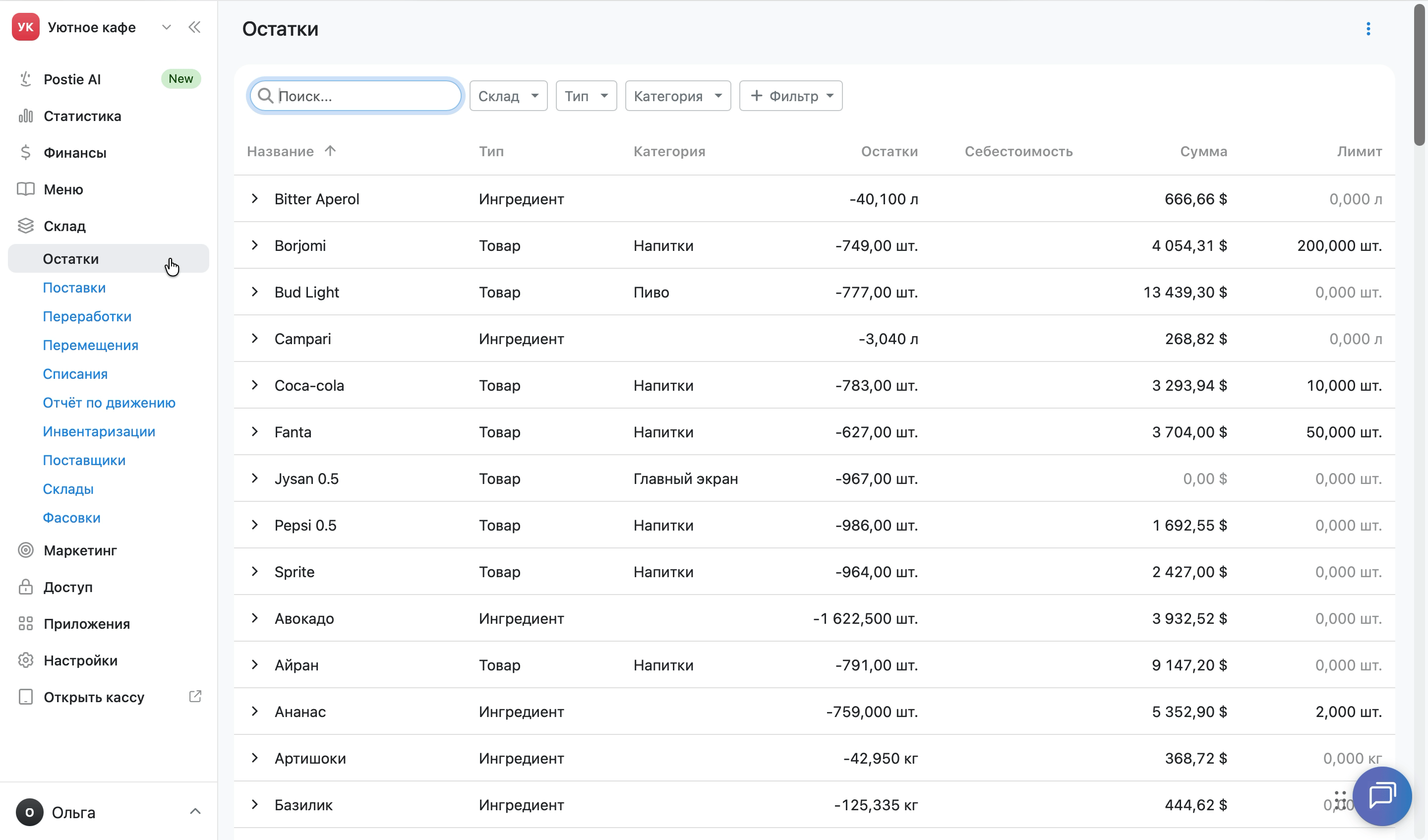Viewport: 1428px width, 840px height.
Task: Open the Инвентаризации section
Action: (99, 431)
